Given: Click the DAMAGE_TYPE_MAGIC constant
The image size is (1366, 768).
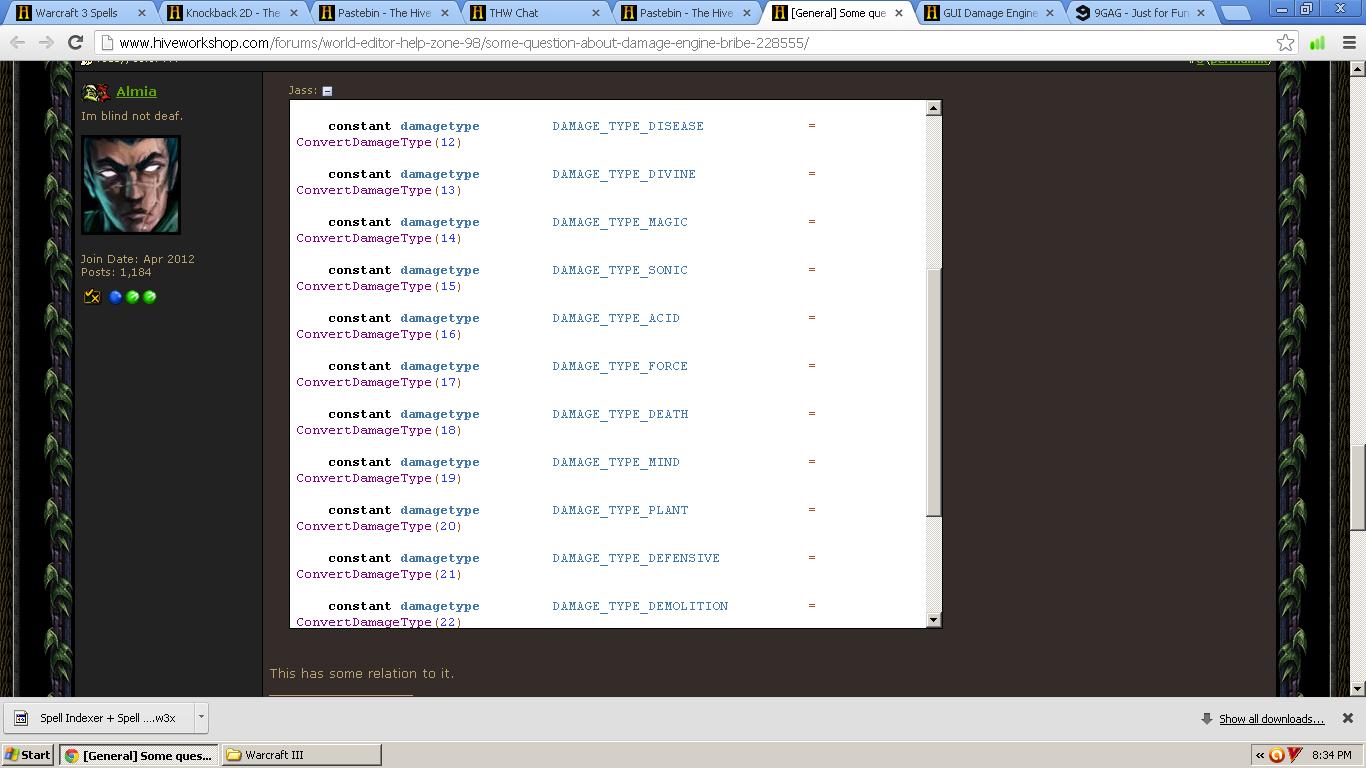Looking at the screenshot, I should pyautogui.click(x=620, y=222).
